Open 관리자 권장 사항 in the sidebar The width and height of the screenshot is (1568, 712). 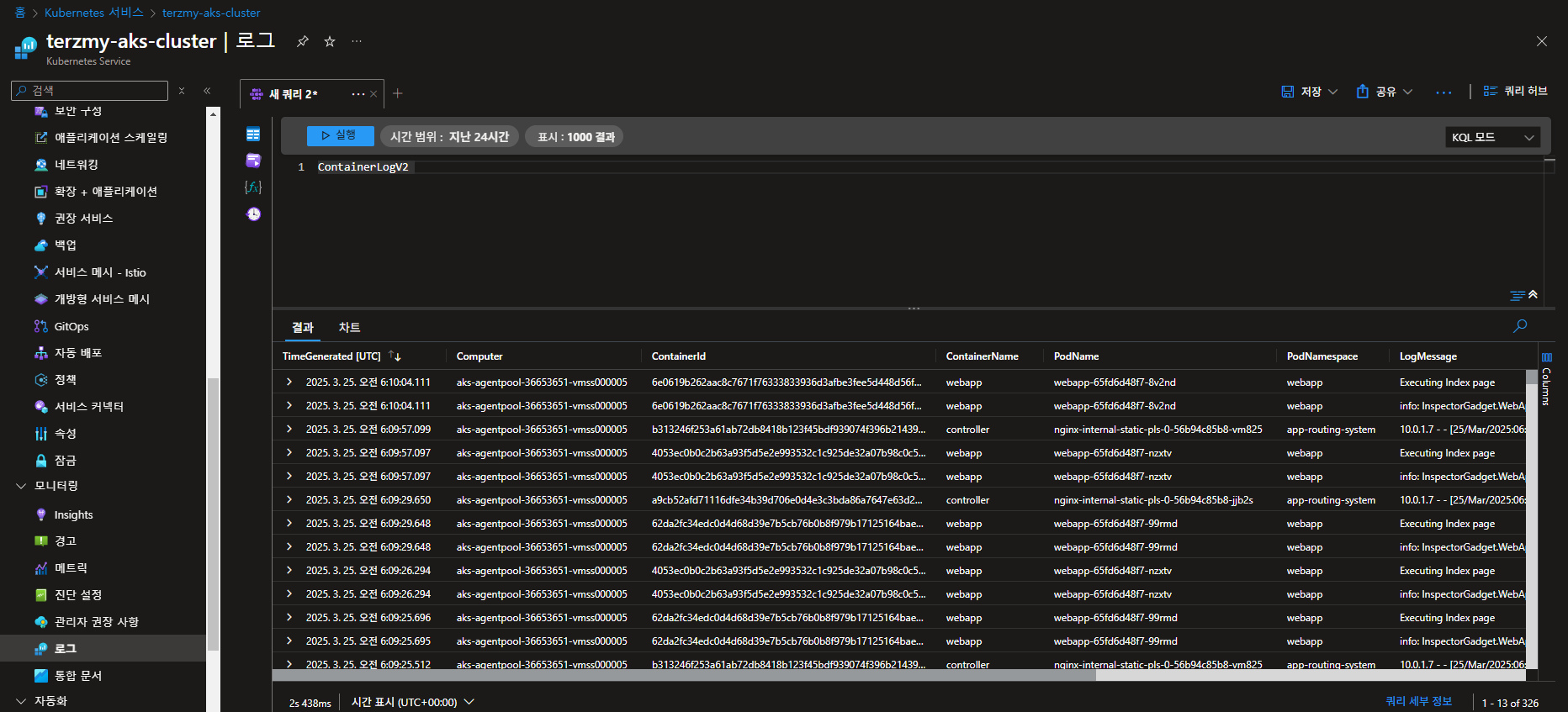(96, 622)
